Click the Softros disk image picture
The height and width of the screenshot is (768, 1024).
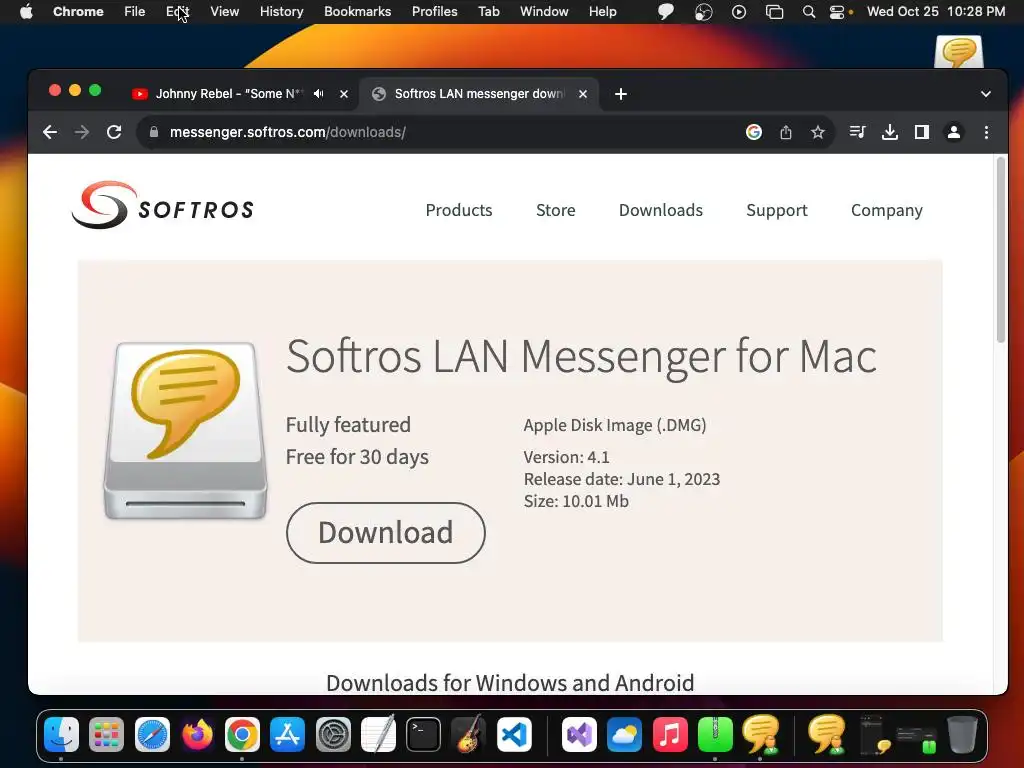click(x=185, y=431)
